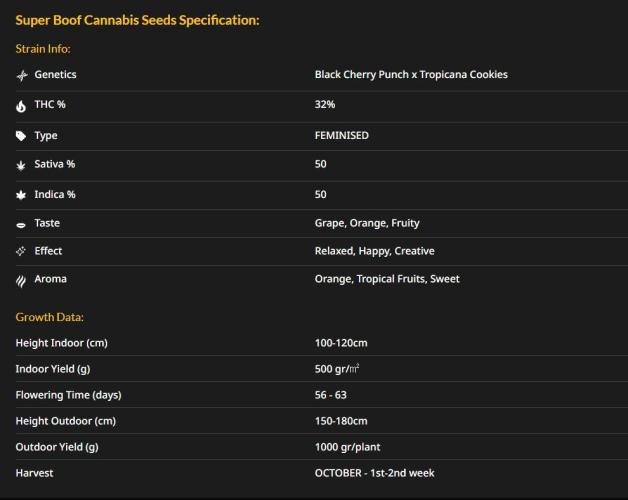Click the Super Boof Cannabis Seeds Specification heading
Screen dimensions: 628x500
click(137, 20)
